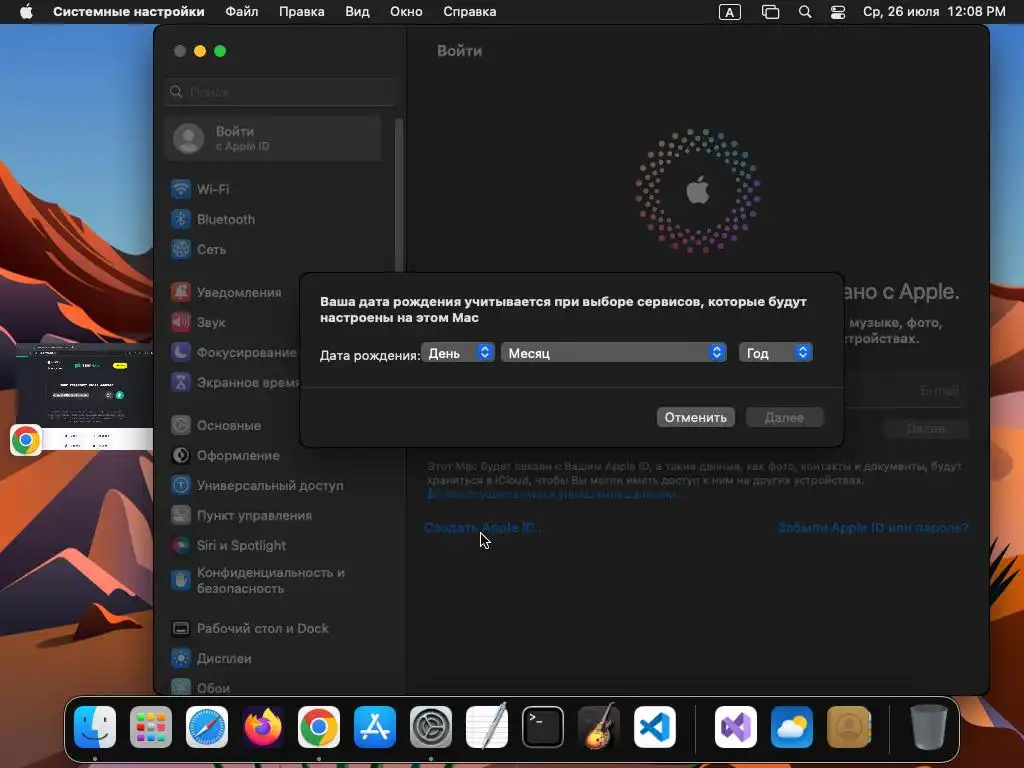Launch Chrome from the Dock

pyautogui.click(x=319, y=727)
